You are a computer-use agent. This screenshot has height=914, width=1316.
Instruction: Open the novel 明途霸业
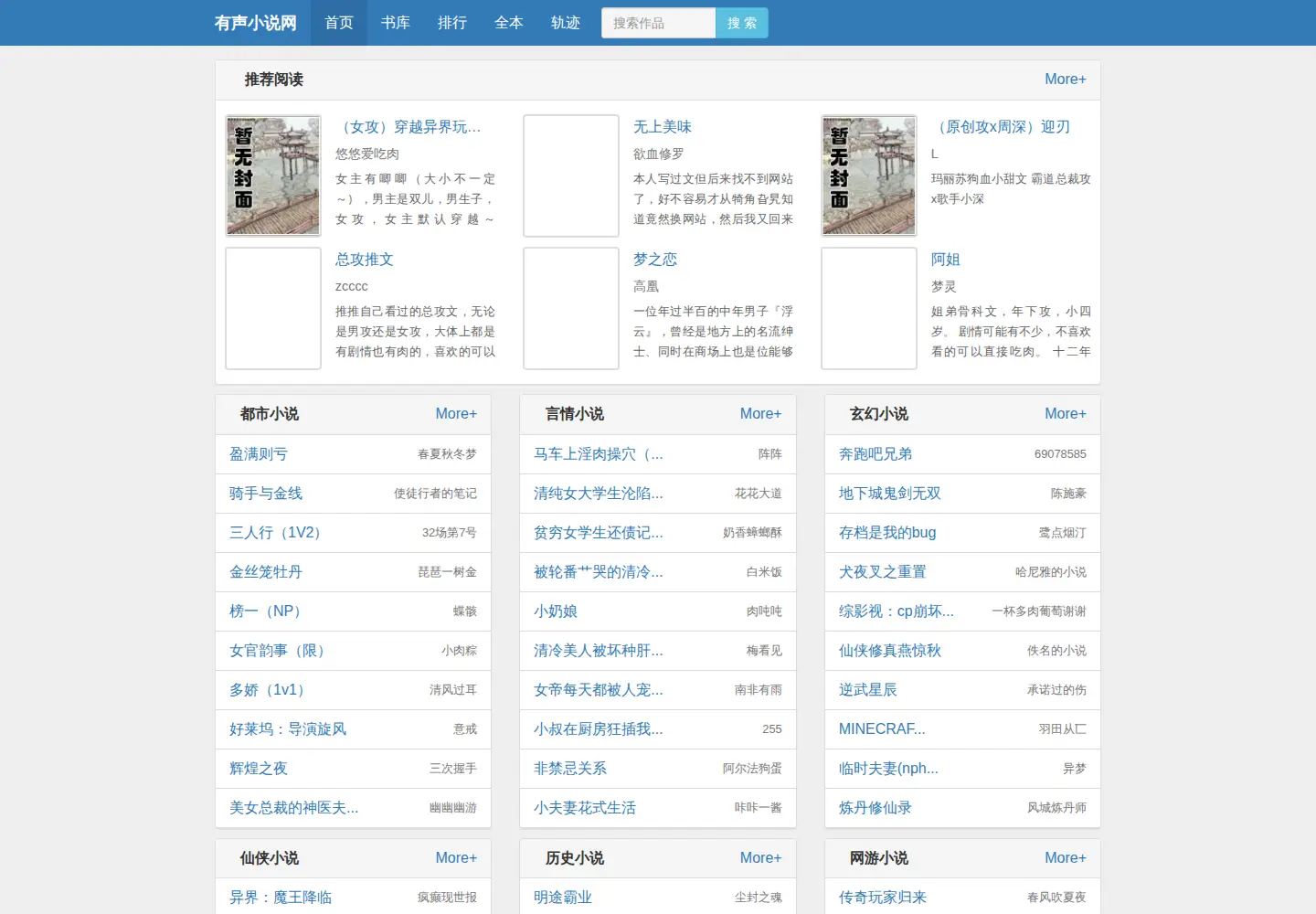563,898
